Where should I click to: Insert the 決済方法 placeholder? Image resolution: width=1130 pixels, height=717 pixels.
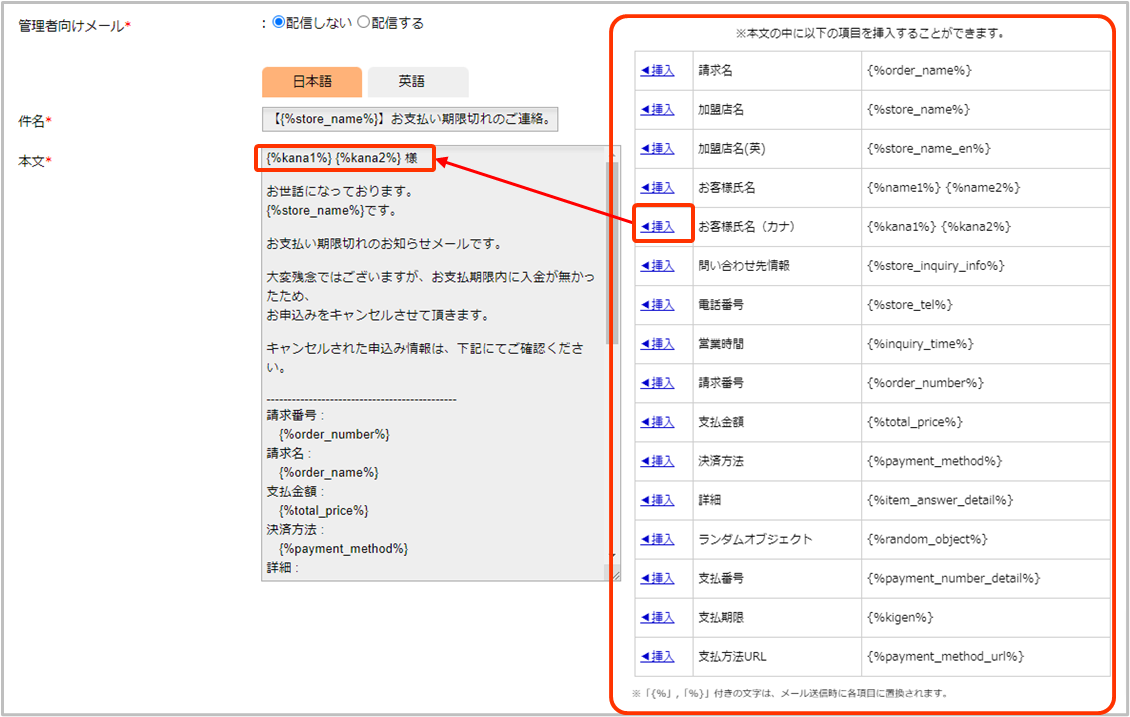(657, 461)
